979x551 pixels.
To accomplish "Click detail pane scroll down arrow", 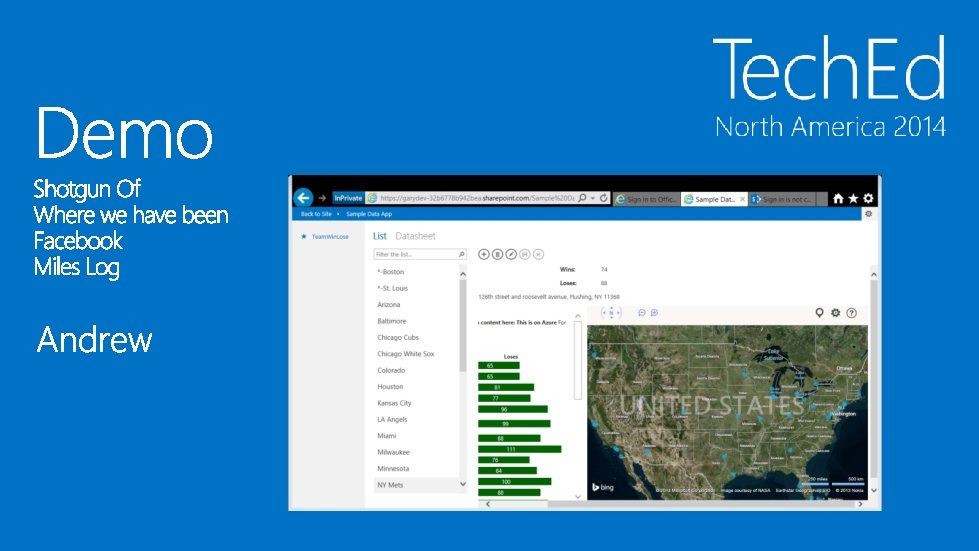I will [873, 490].
